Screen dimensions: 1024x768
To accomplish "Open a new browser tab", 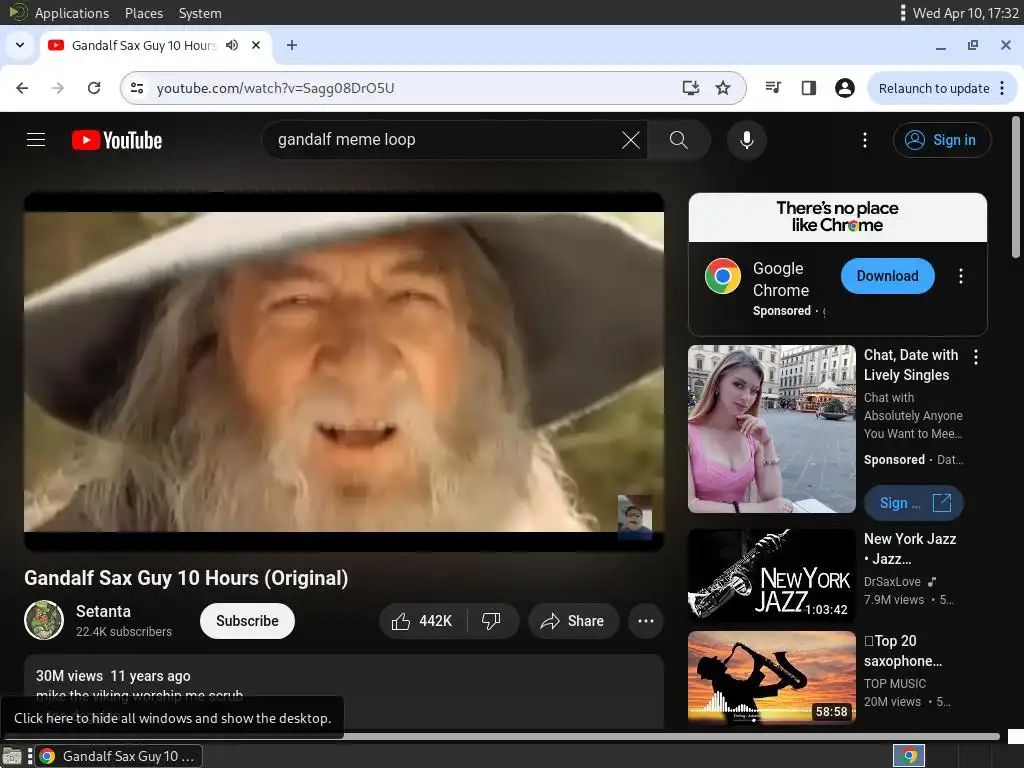I will [292, 45].
